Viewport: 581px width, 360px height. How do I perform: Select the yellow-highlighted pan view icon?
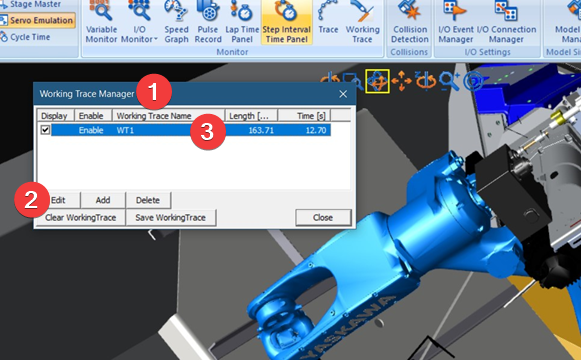[x=377, y=81]
